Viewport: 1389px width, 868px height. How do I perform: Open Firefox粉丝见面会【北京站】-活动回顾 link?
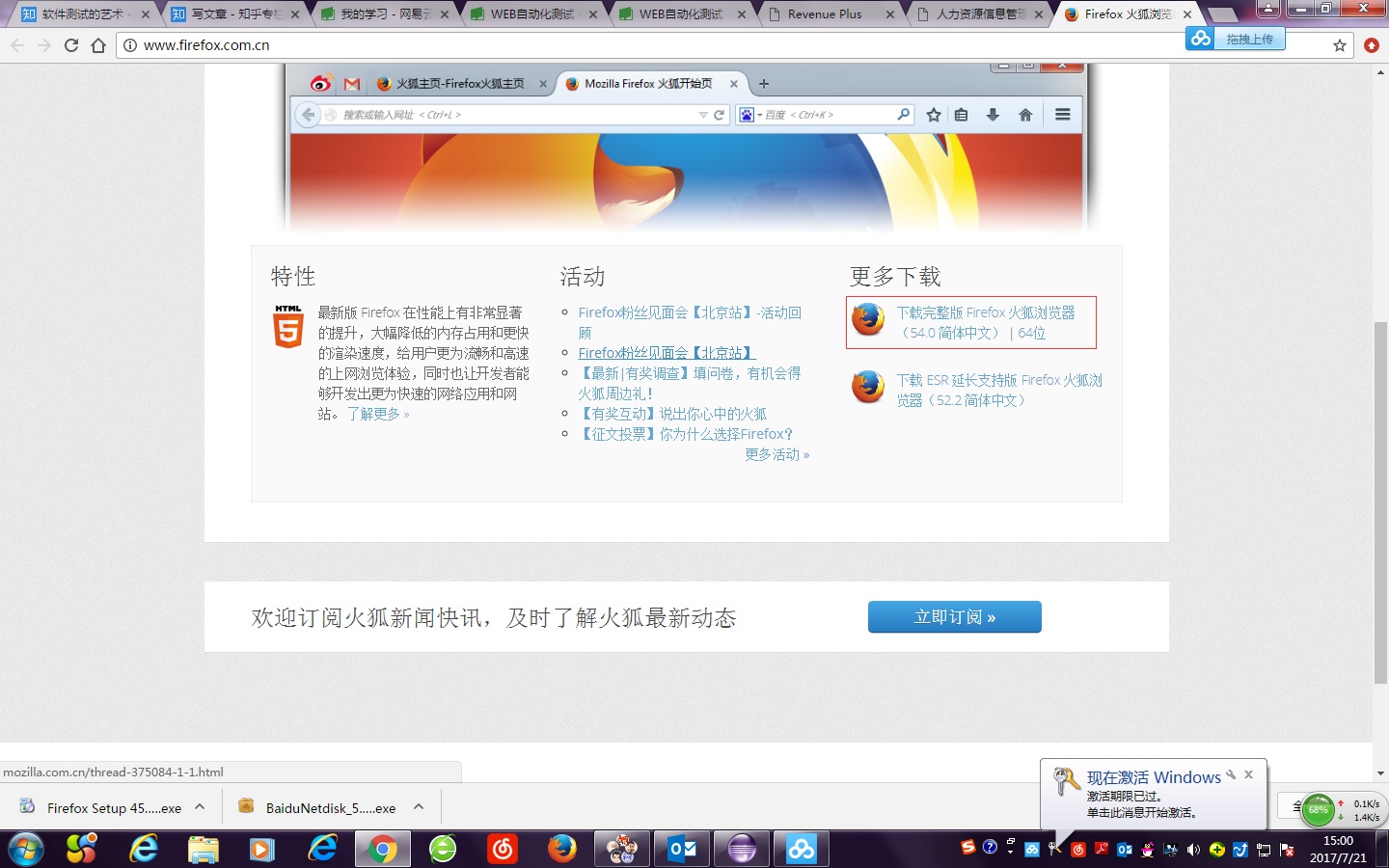690,322
